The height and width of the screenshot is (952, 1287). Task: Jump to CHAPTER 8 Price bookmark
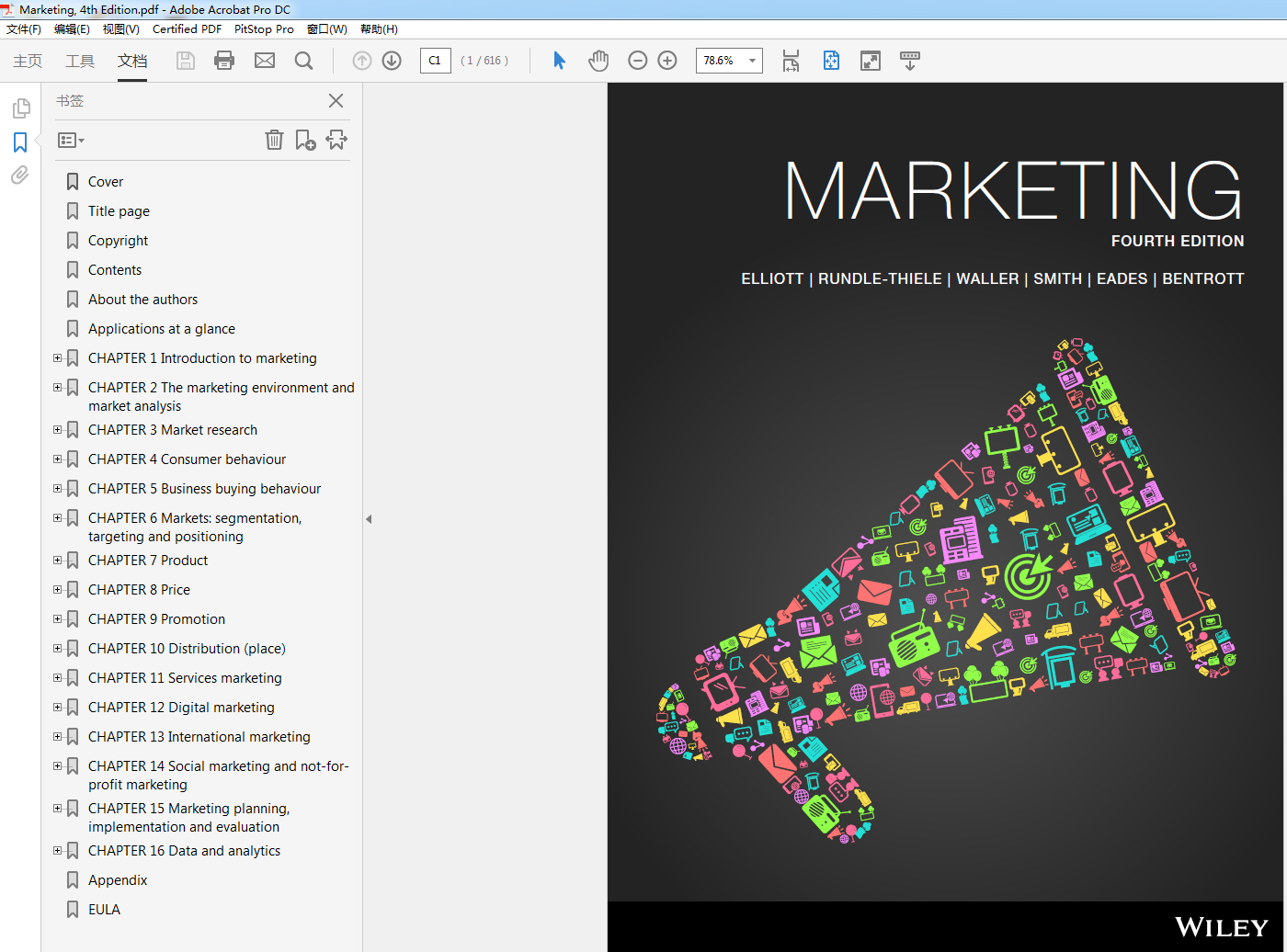(139, 590)
